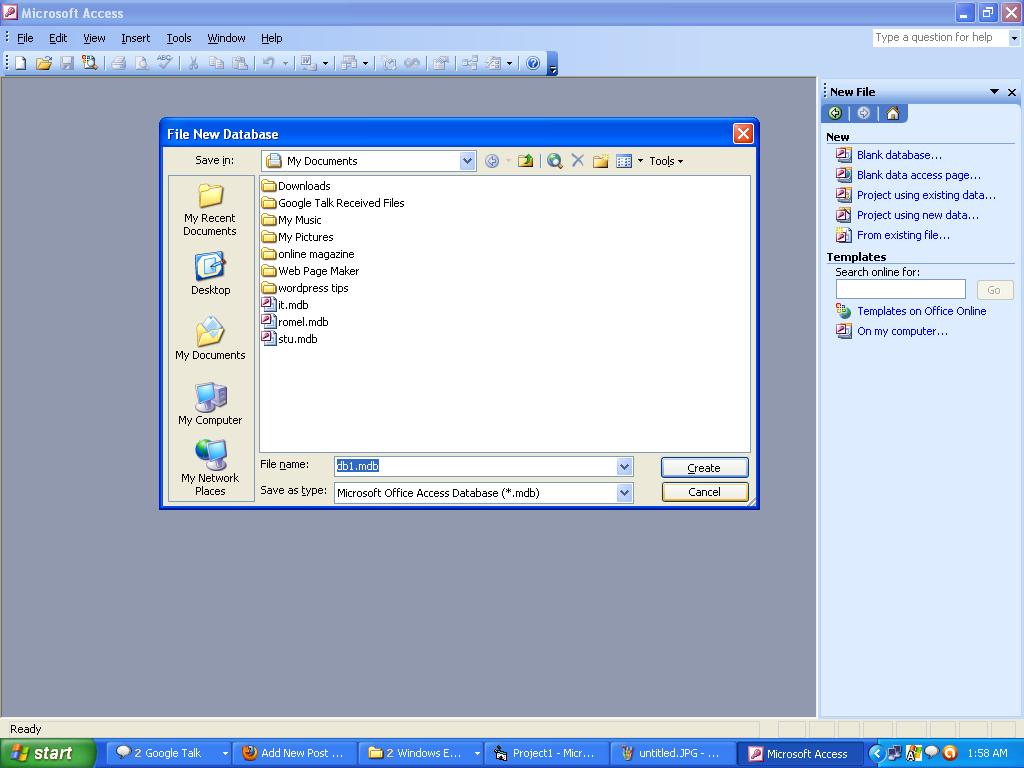Open the File menu
1024x768 pixels.
pyautogui.click(x=25, y=38)
